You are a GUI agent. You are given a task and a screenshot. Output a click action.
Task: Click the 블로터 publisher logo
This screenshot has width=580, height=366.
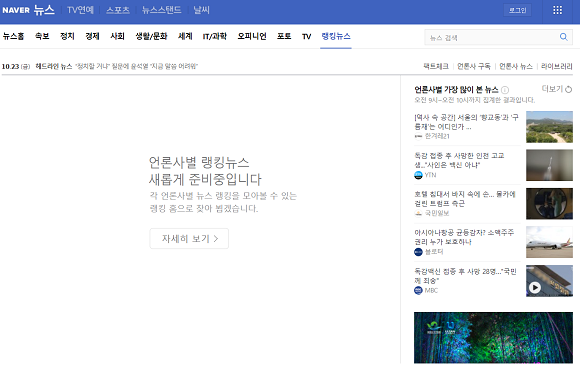[418, 252]
